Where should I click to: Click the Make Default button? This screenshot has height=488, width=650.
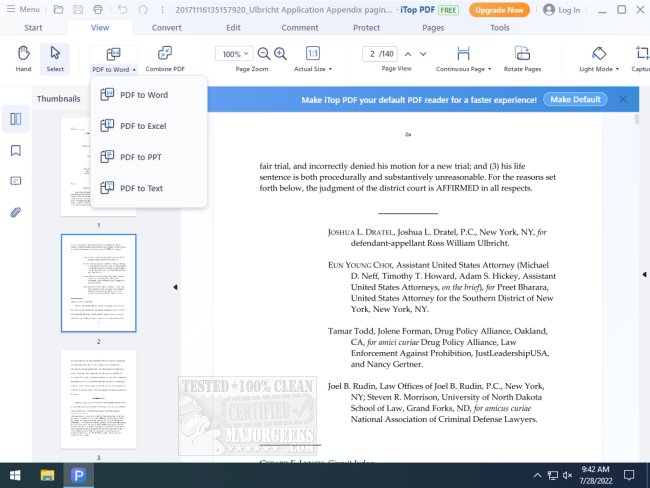coord(575,100)
